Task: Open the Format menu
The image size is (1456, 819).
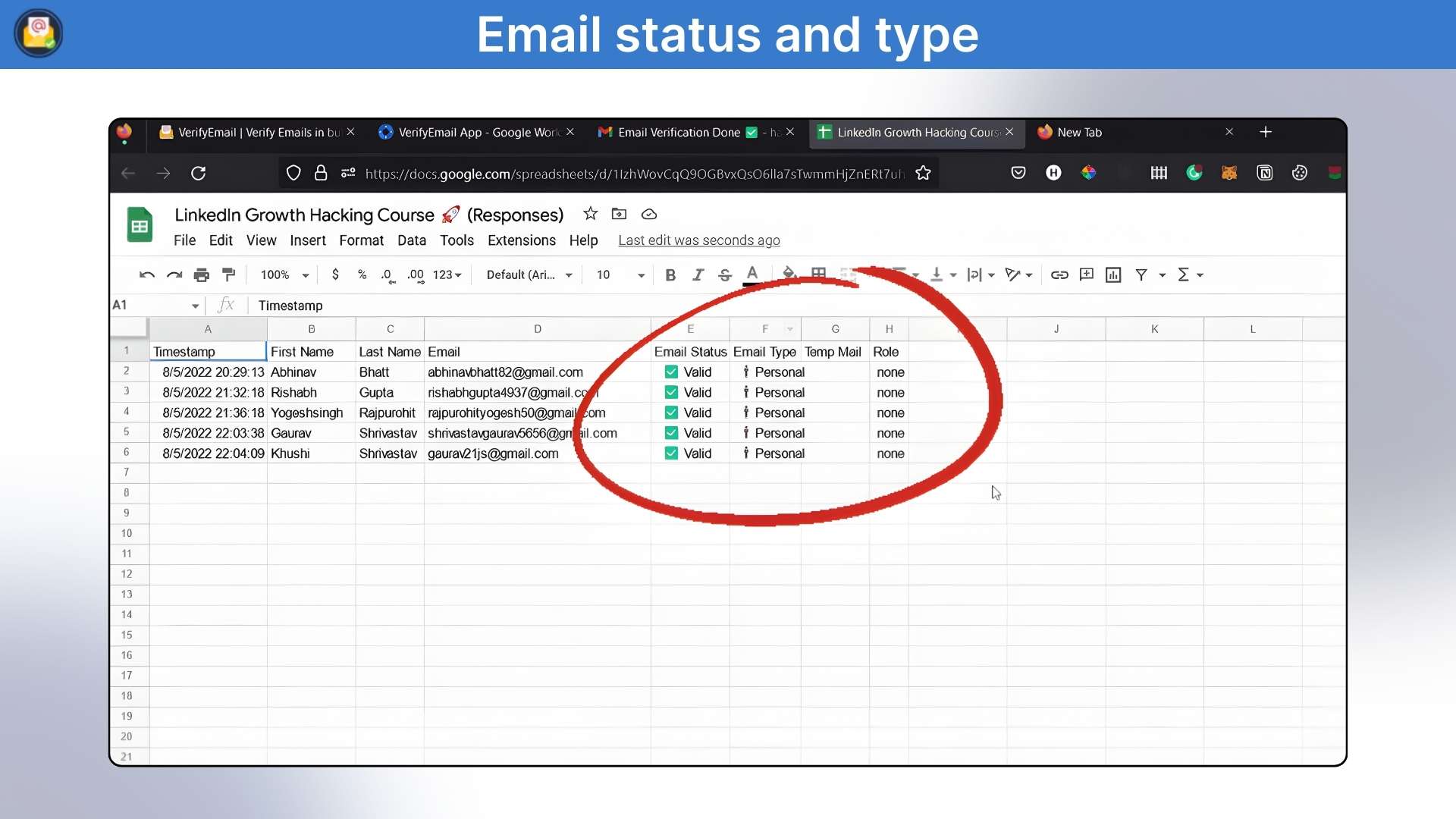Action: tap(361, 240)
